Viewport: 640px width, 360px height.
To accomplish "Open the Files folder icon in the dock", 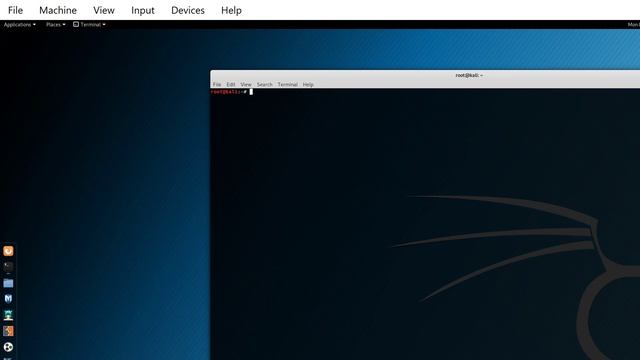I will point(8,283).
